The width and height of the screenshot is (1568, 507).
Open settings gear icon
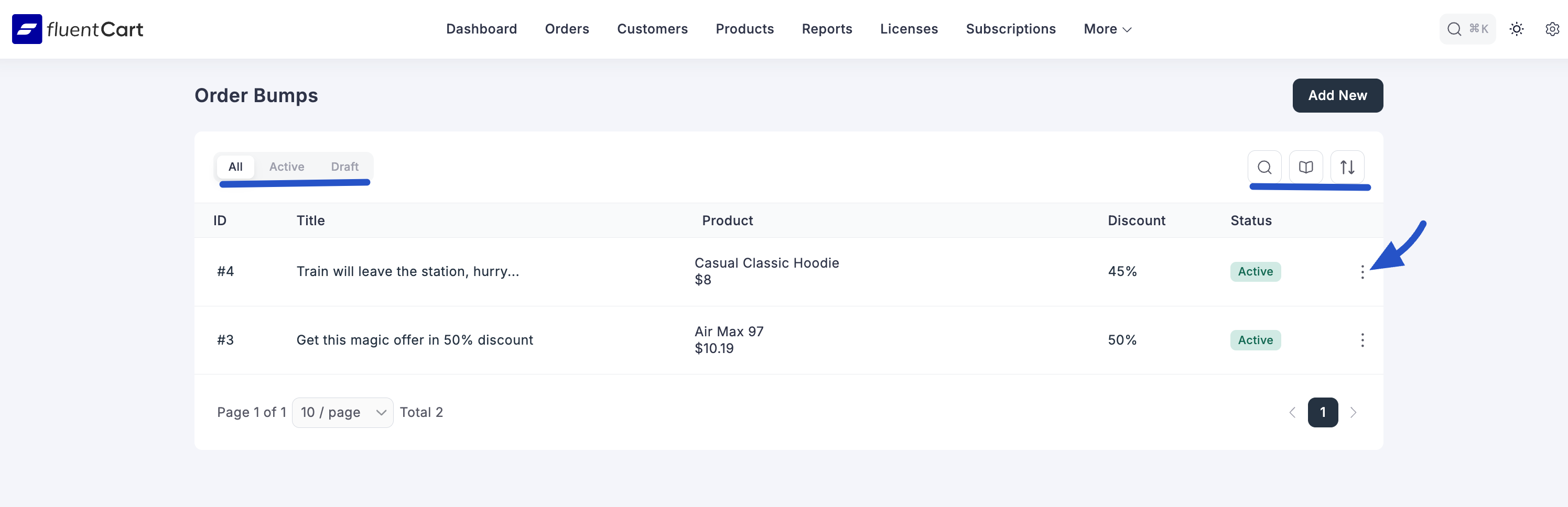click(x=1552, y=29)
